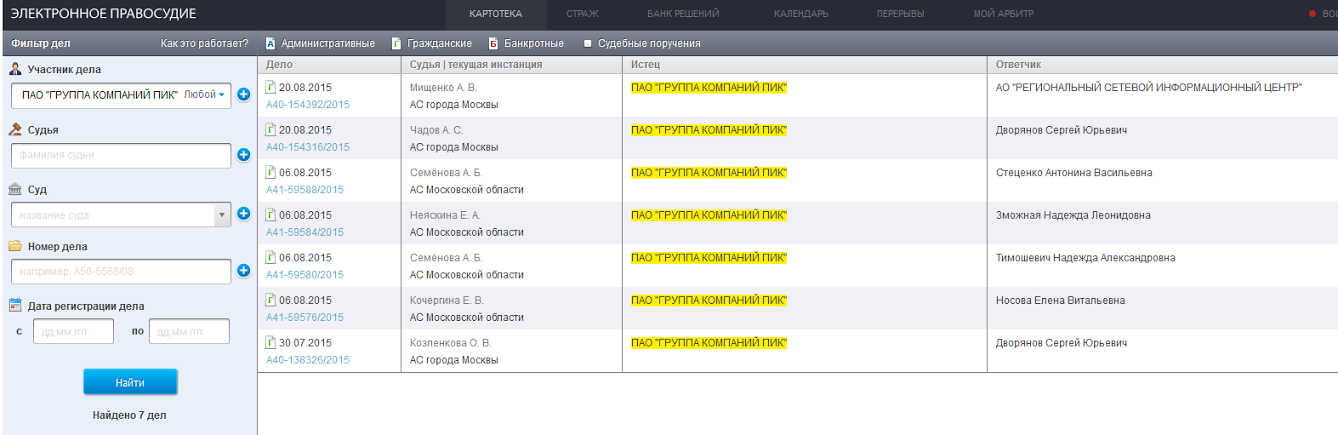This screenshot has height=435, width=1338.
Task: Click the Суд building icon
Action: point(15,189)
